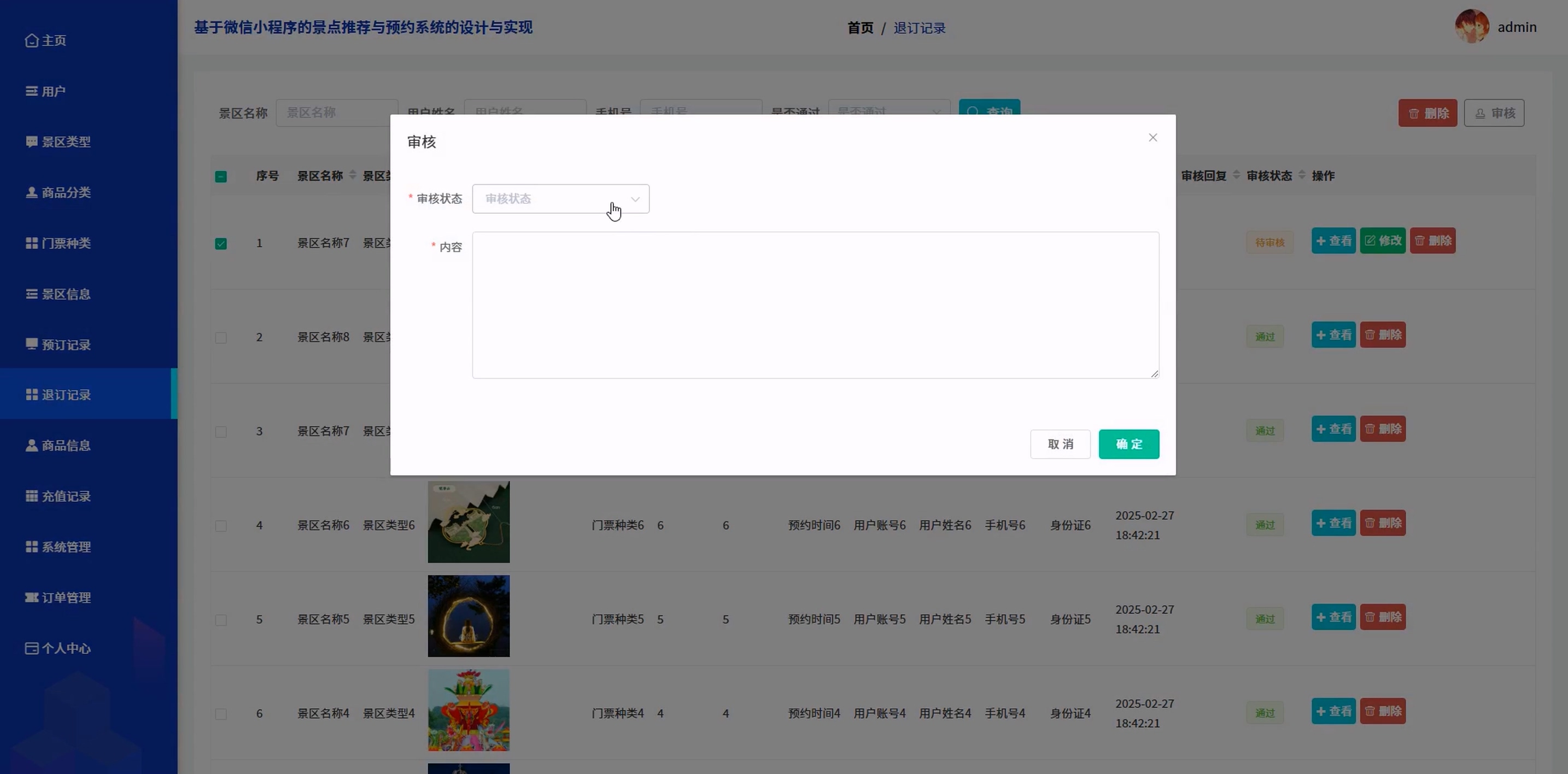Check the checkbox for row 5
Screen dimensions: 1568x774
221,620
